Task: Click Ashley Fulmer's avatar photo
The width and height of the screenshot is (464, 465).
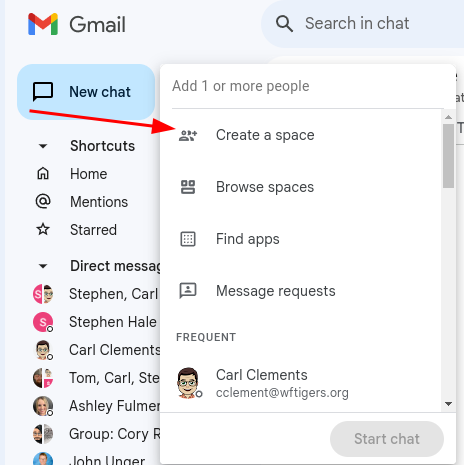Action: tap(43, 406)
